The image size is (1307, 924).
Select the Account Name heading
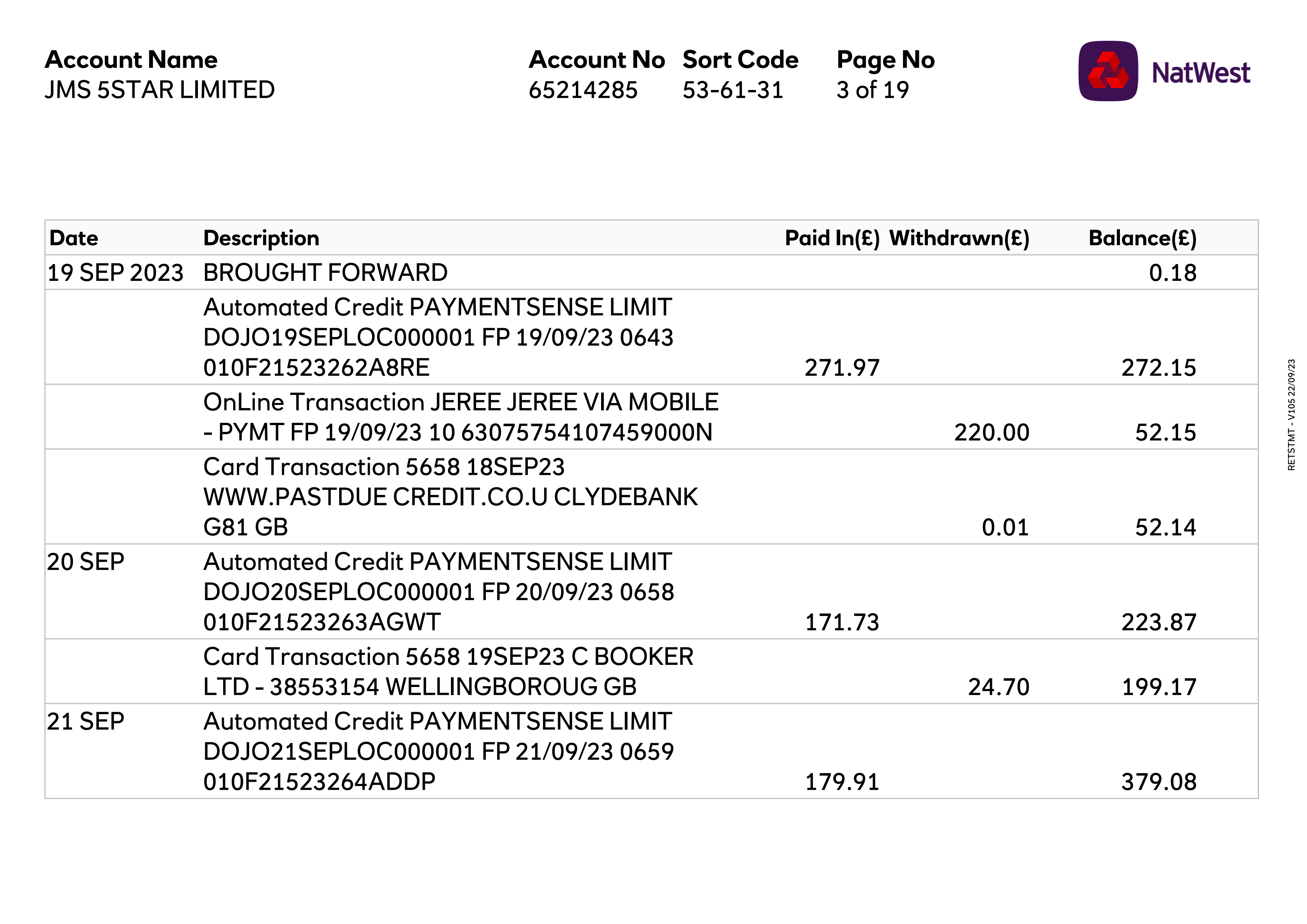pyautogui.click(x=131, y=60)
